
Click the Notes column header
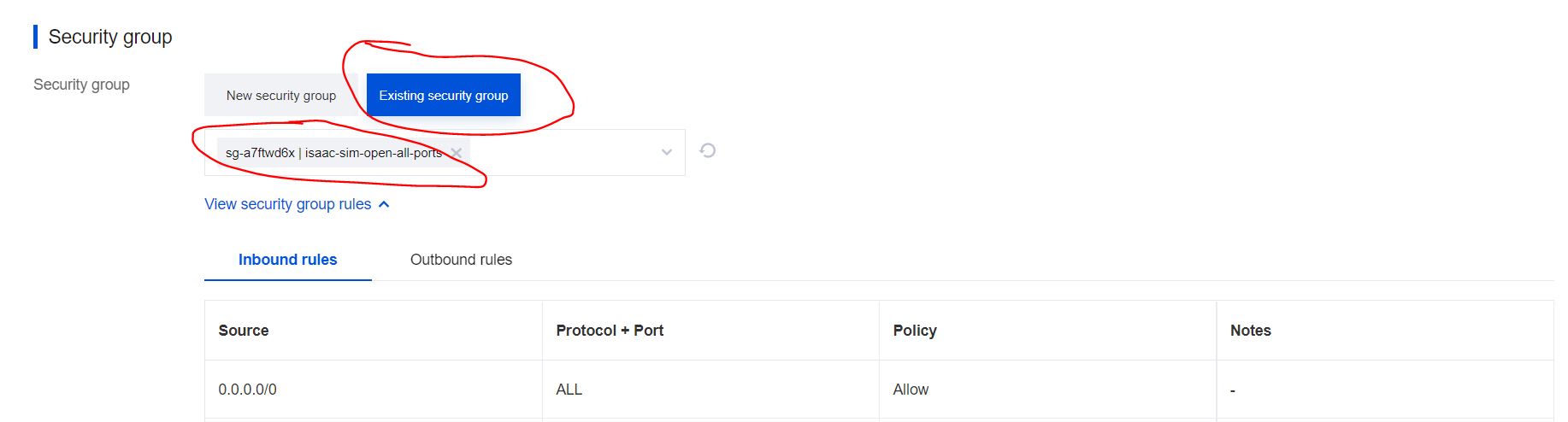pyautogui.click(x=1250, y=331)
